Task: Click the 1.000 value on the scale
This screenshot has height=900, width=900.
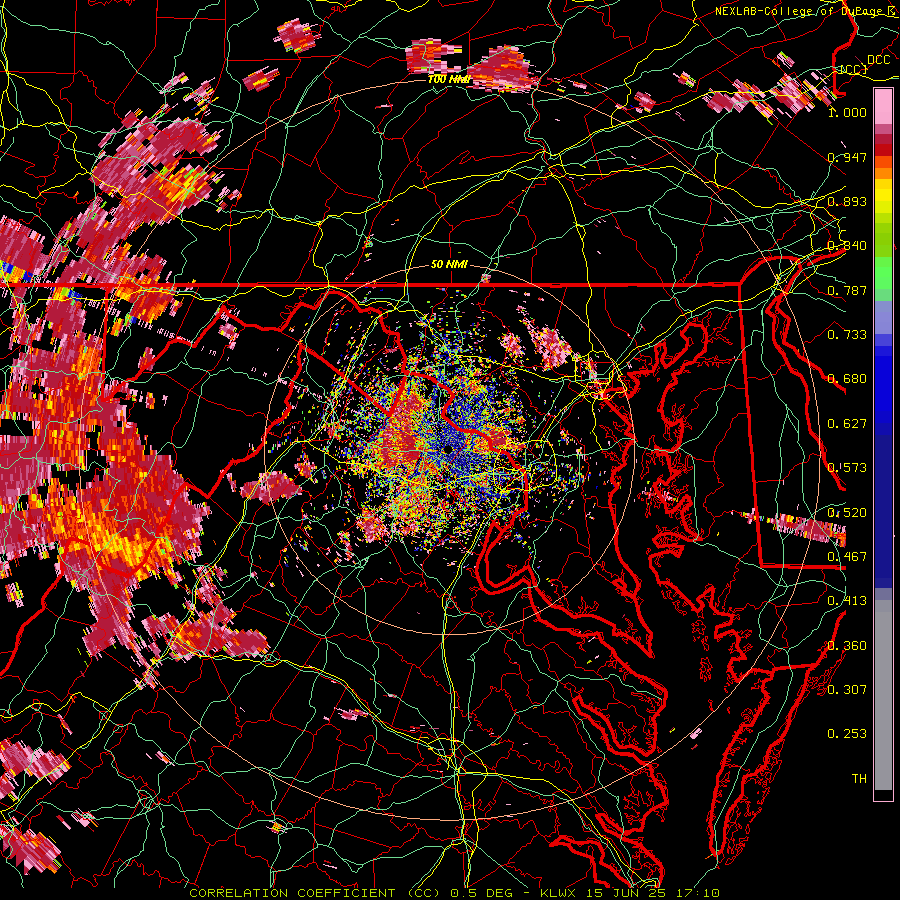Action: click(847, 112)
